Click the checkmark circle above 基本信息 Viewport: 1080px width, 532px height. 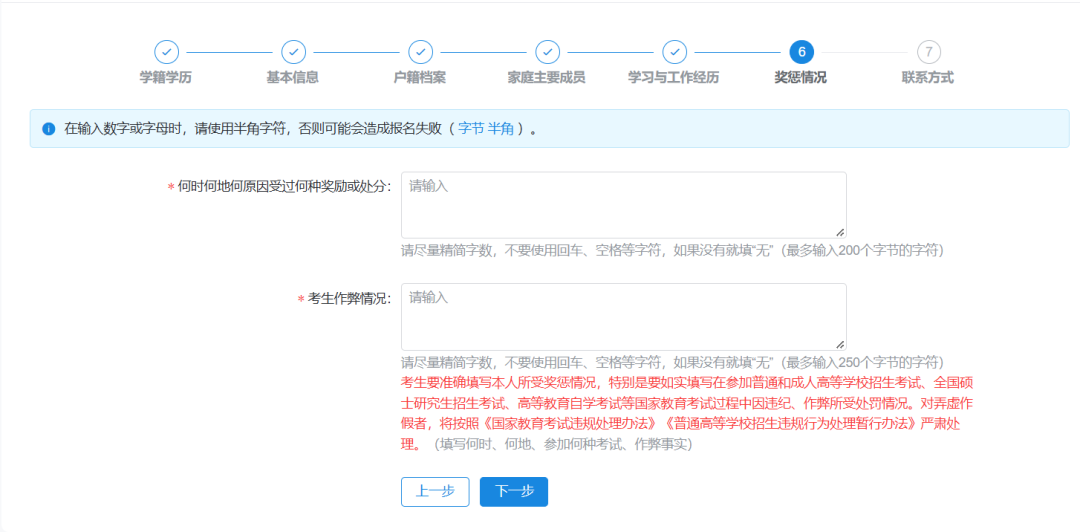click(x=293, y=52)
